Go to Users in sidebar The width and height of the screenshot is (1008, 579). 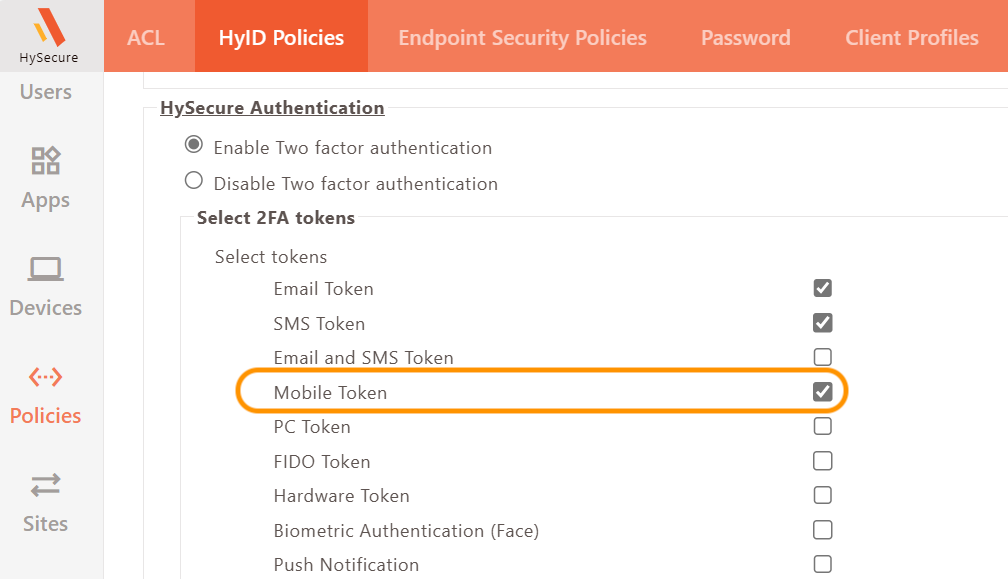click(x=46, y=92)
